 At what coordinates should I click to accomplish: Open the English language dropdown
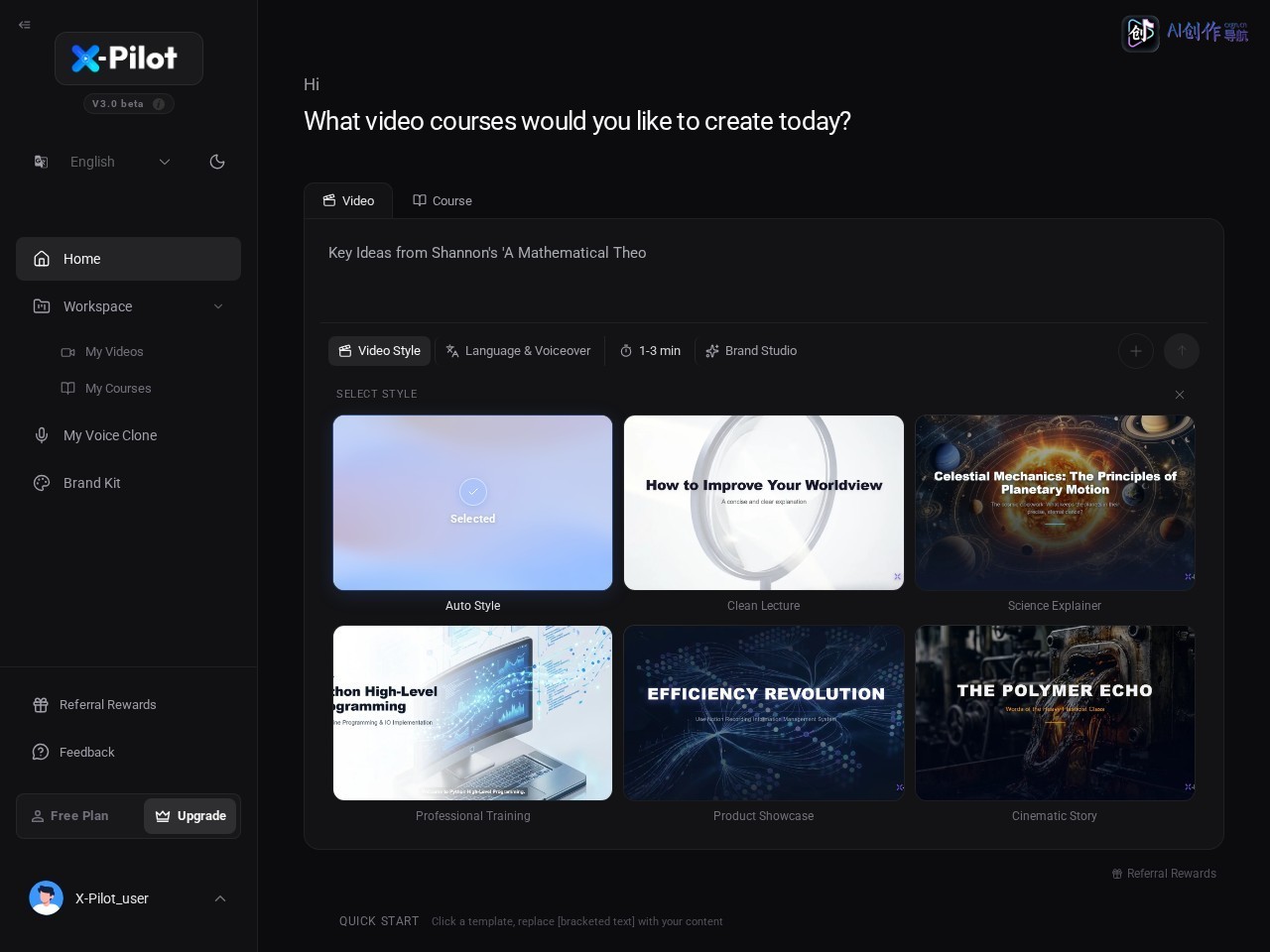pos(102,162)
